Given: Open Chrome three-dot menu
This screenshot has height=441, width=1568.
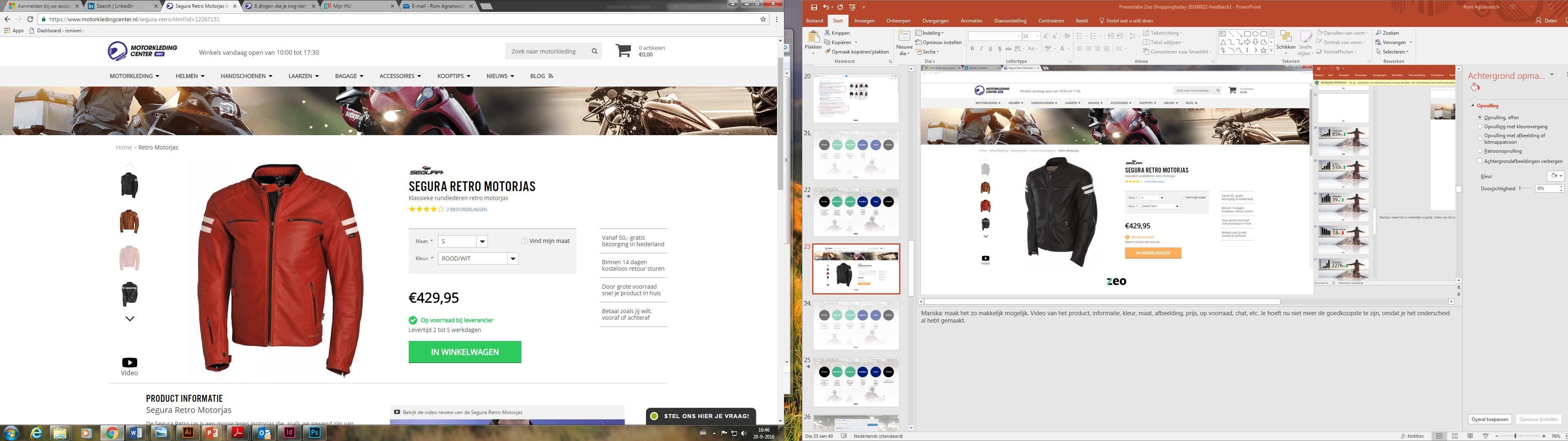Looking at the screenshot, I should [x=777, y=20].
